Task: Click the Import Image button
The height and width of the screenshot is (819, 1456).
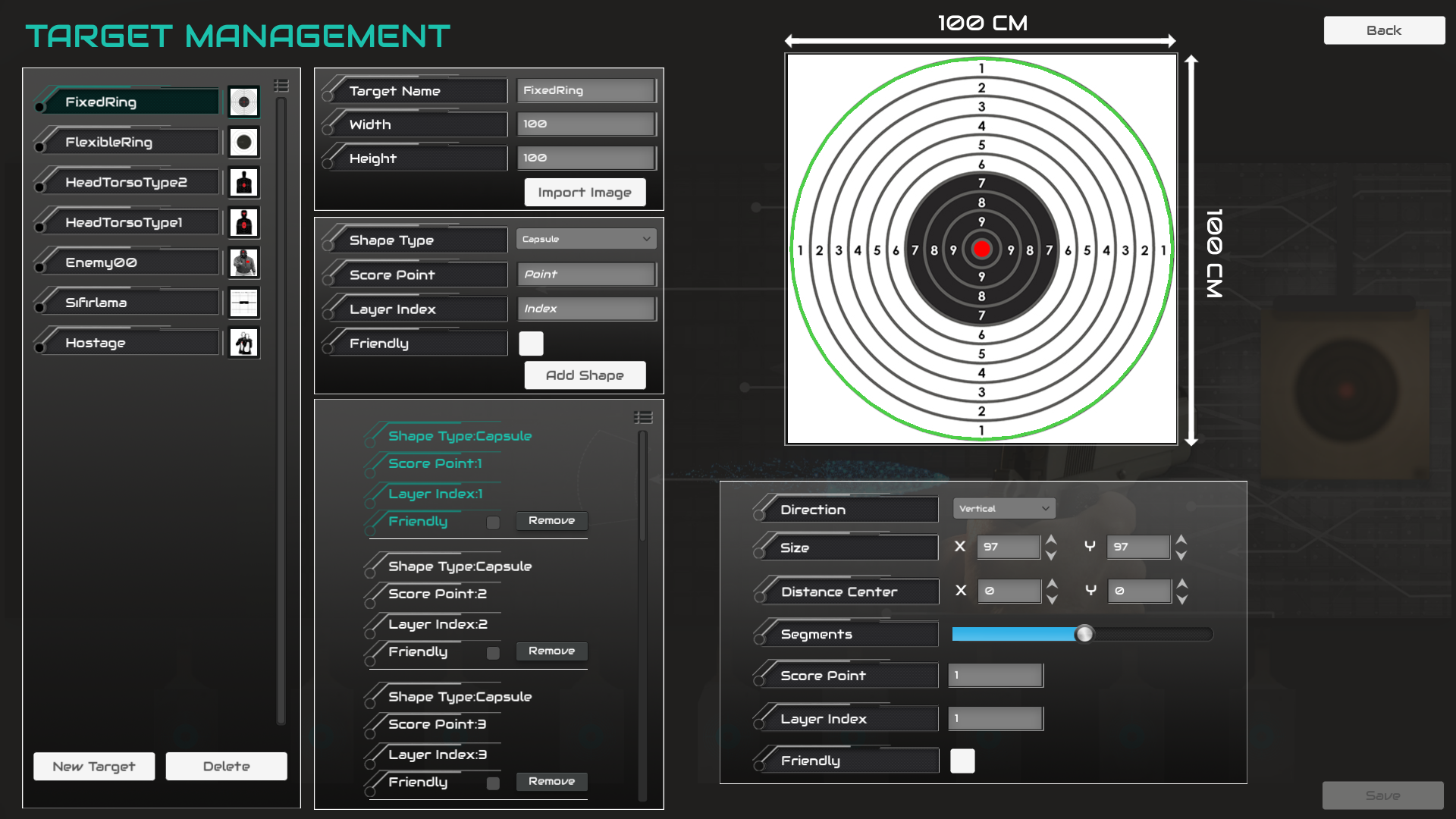Action: click(585, 193)
